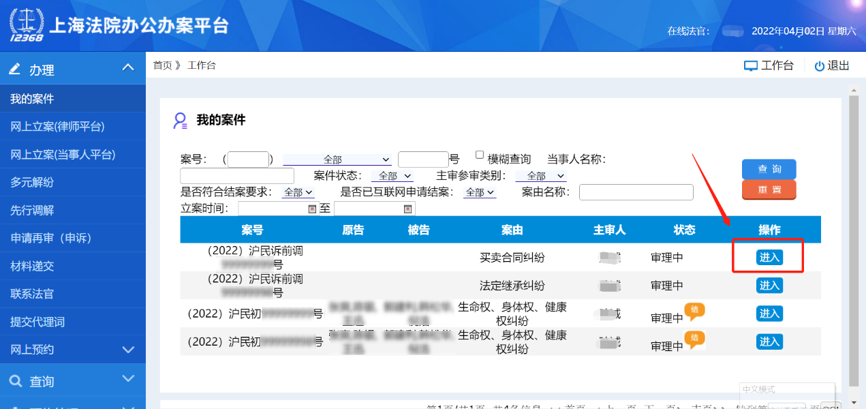
Task: Click the blue 查询 search button
Action: pyautogui.click(x=769, y=169)
